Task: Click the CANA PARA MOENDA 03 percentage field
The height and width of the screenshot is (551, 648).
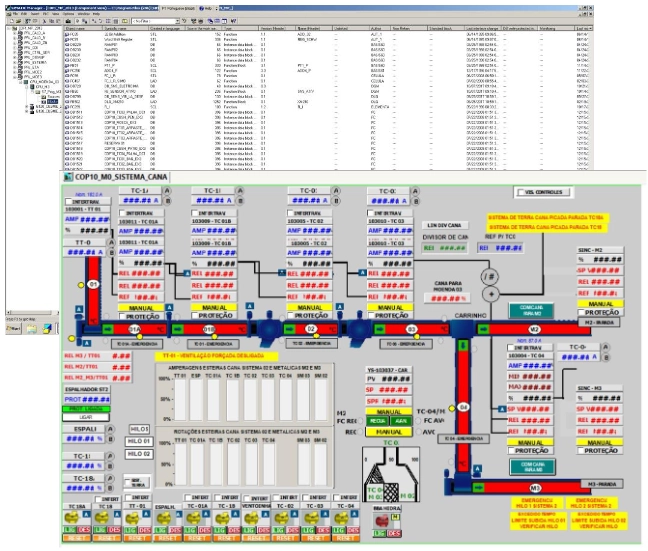Action: point(446,298)
